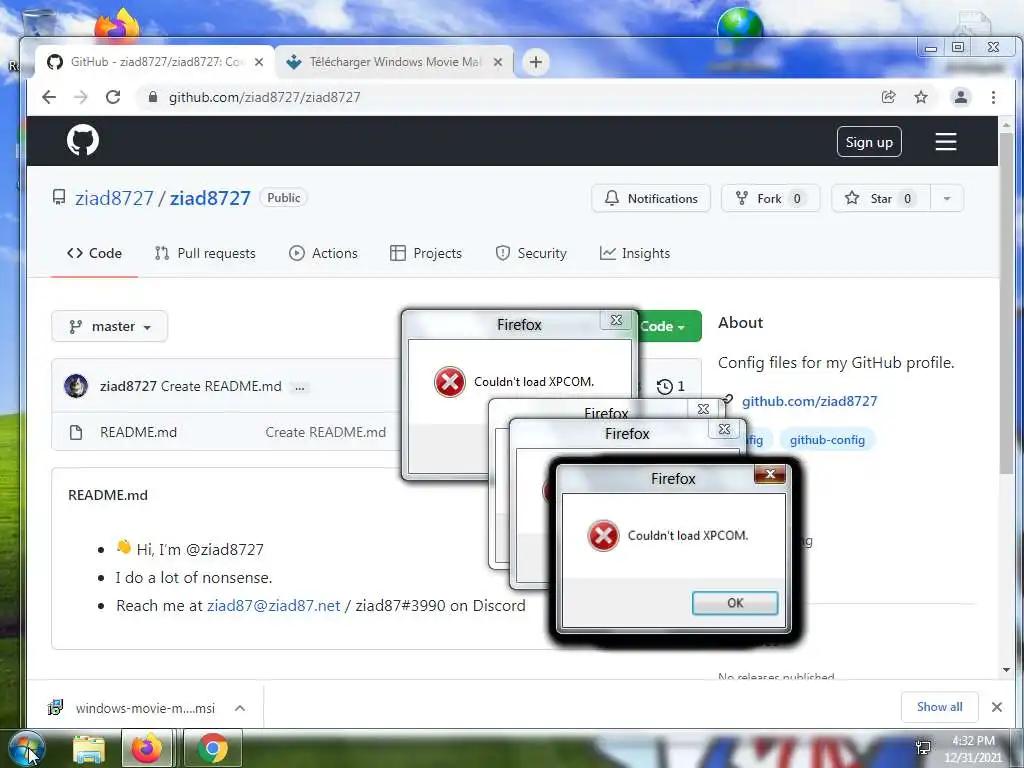Click the Notifications button
1024x768 pixels.
tap(651, 198)
